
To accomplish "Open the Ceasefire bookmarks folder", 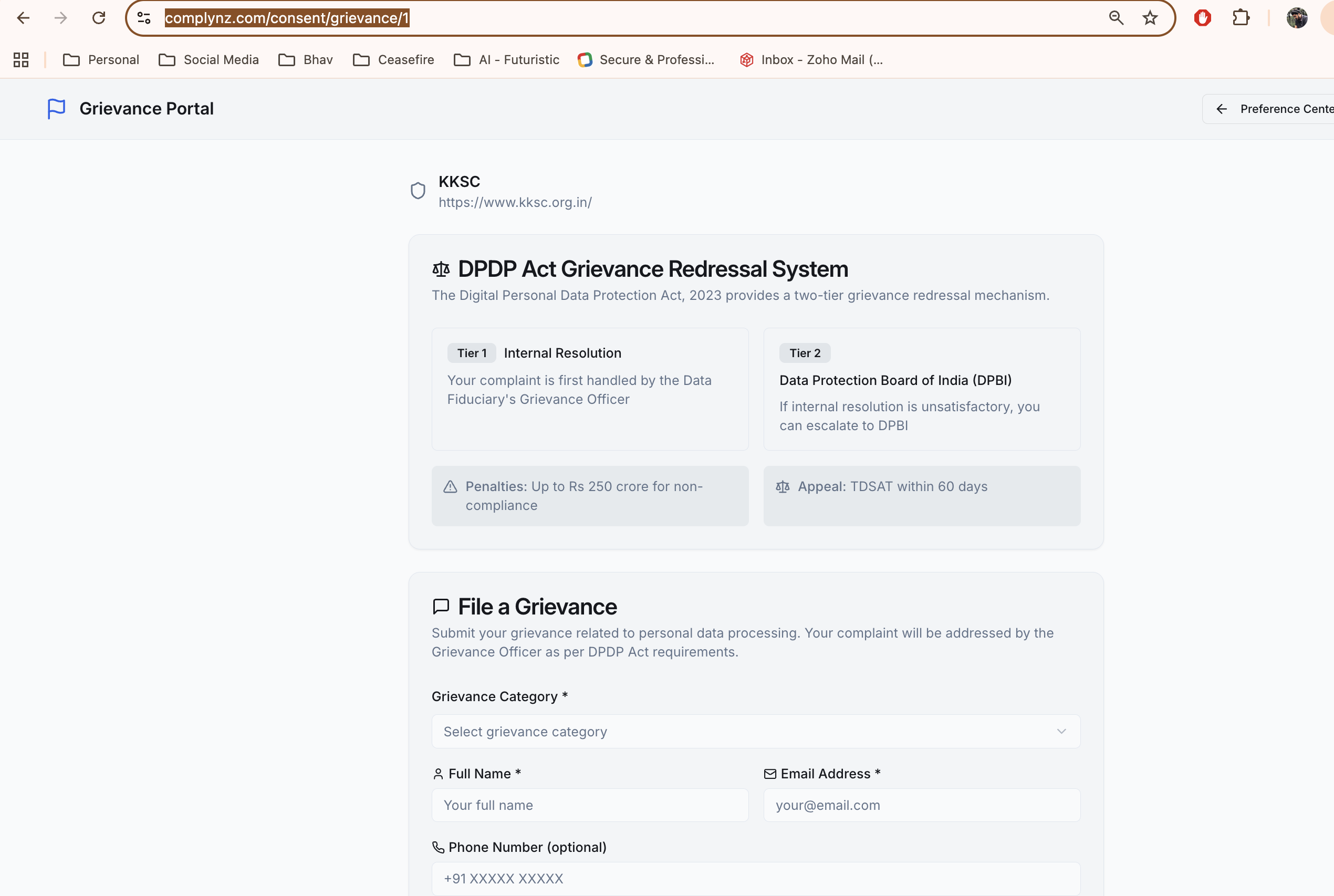I will click(392, 59).
